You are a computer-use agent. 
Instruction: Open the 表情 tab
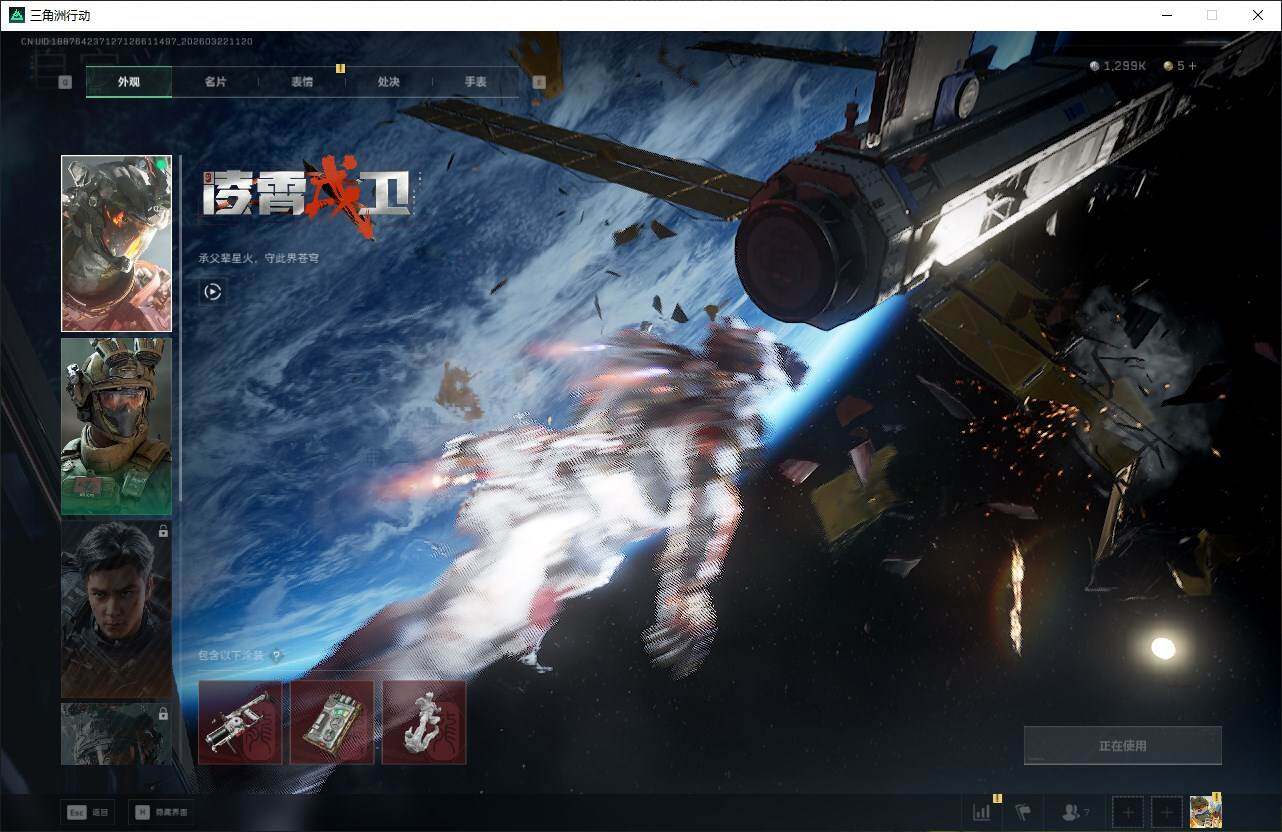tap(302, 82)
